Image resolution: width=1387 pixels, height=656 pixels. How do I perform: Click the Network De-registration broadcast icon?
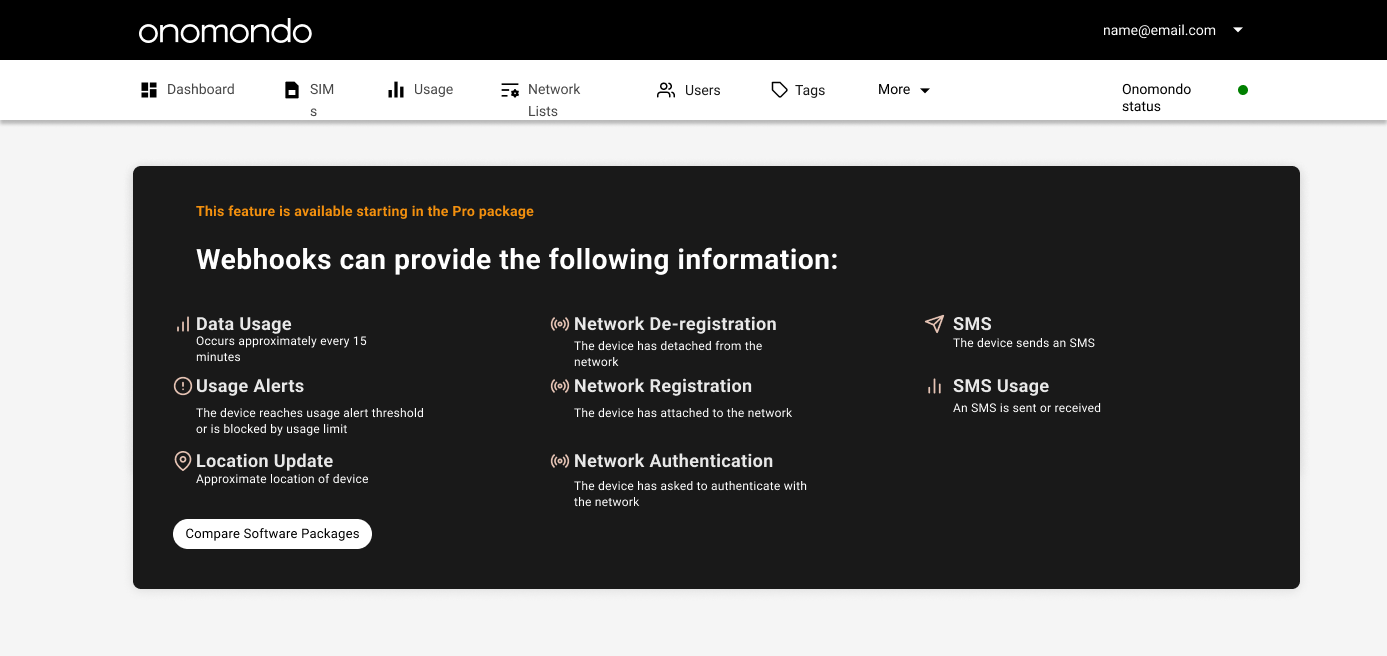coord(560,324)
